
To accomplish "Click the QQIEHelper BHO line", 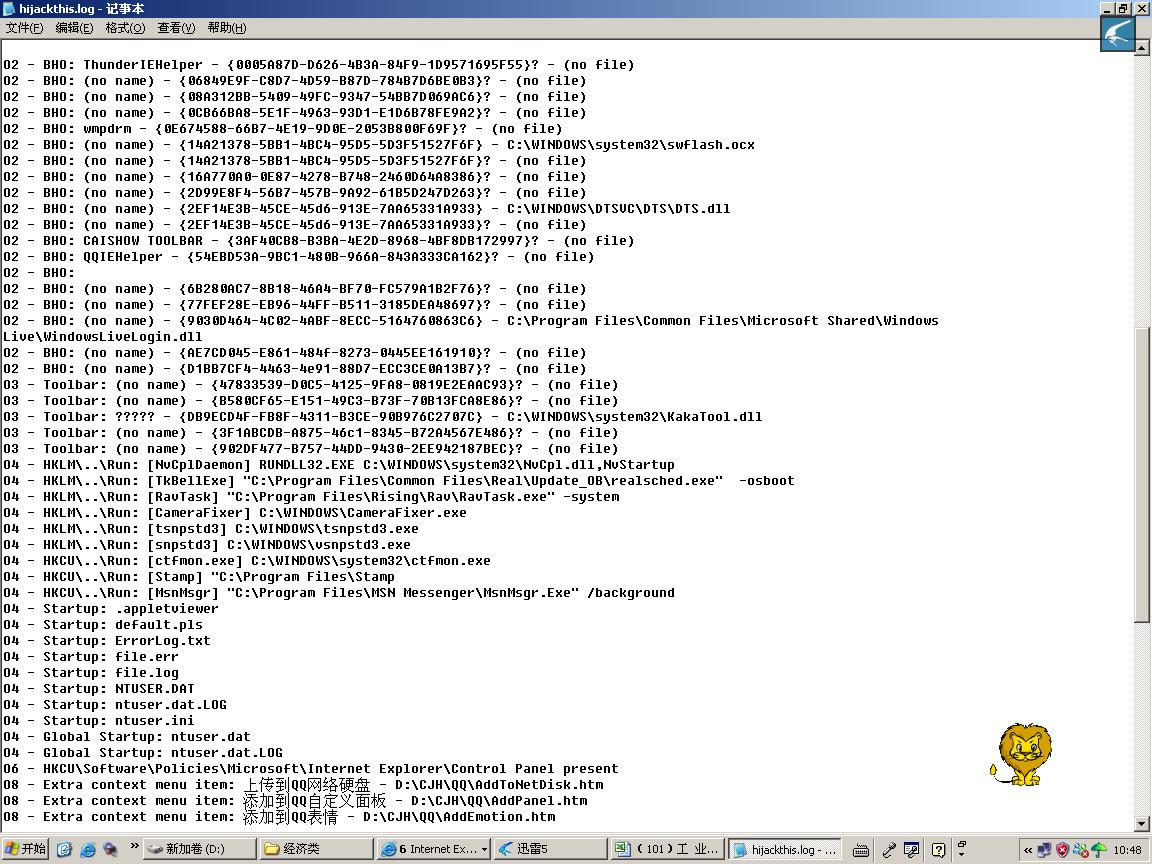I will click(x=298, y=257).
